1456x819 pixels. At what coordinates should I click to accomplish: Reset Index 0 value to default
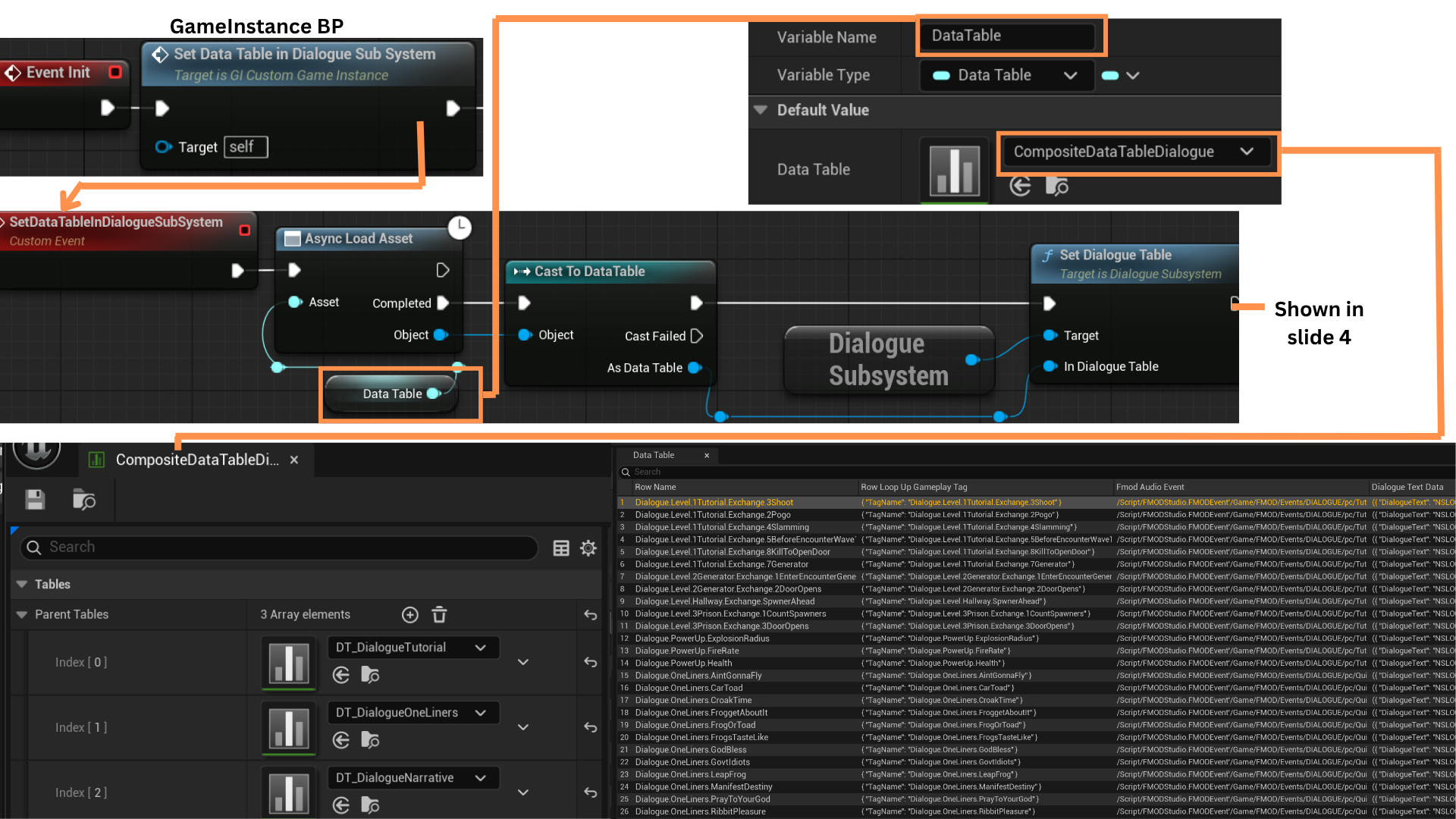coord(590,662)
